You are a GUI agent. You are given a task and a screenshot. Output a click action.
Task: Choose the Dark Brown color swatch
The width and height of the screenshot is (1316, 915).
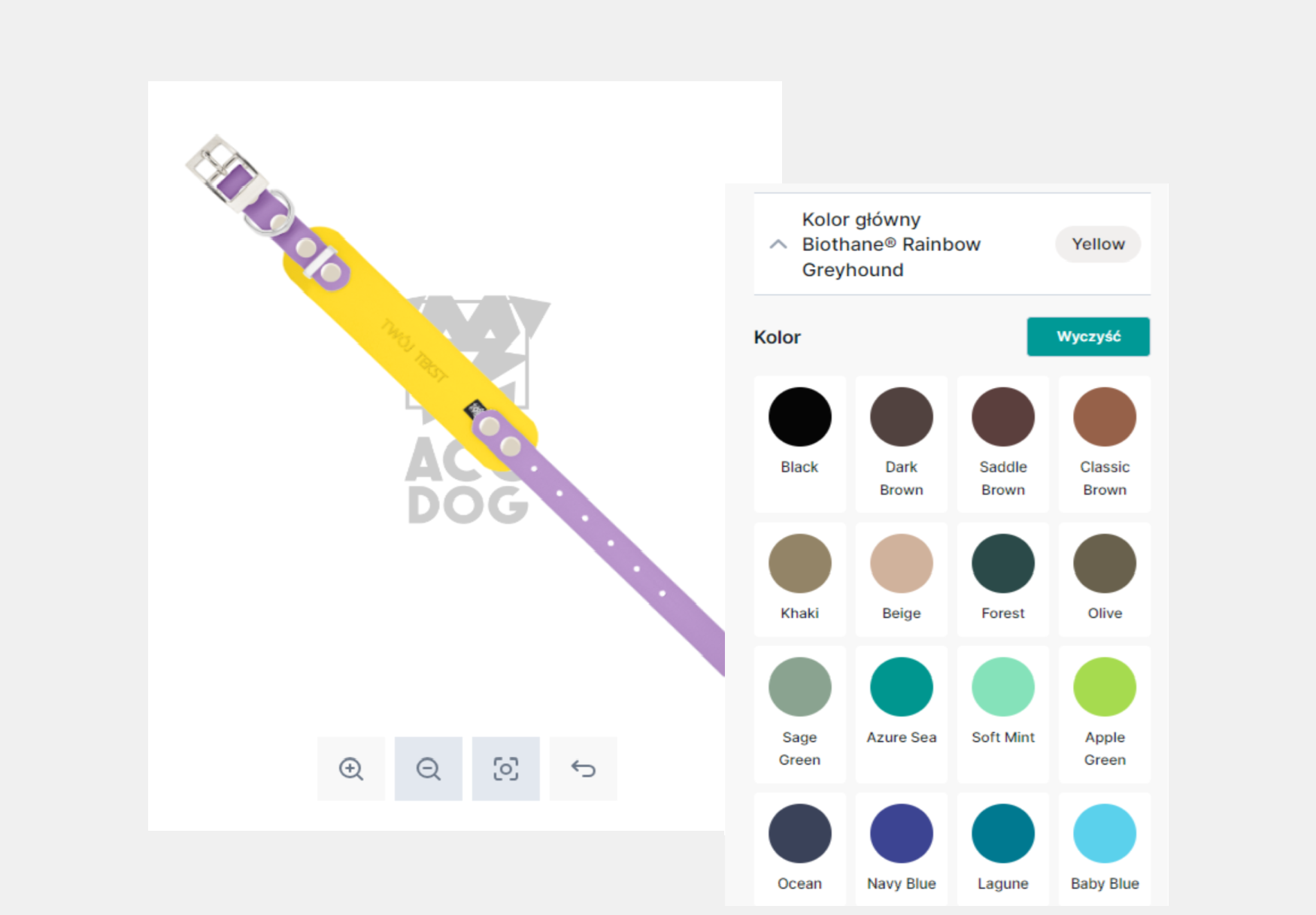(x=901, y=417)
